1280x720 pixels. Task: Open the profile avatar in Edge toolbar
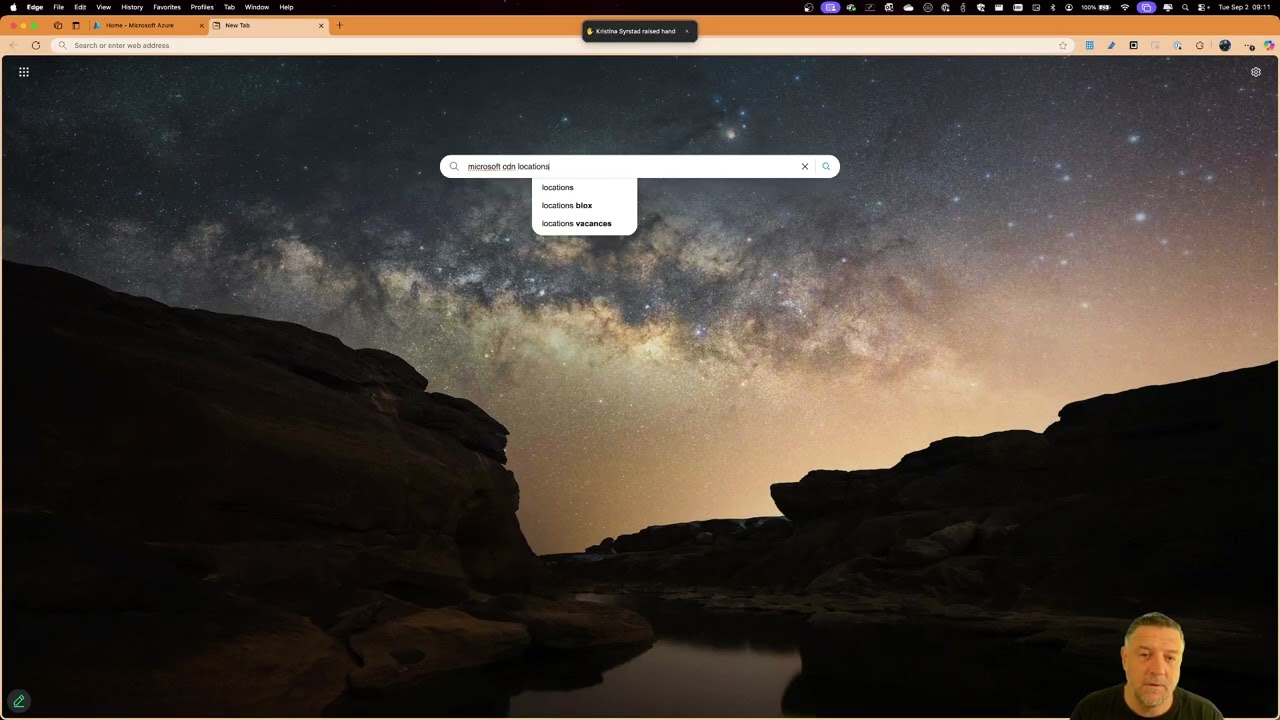tap(1225, 45)
